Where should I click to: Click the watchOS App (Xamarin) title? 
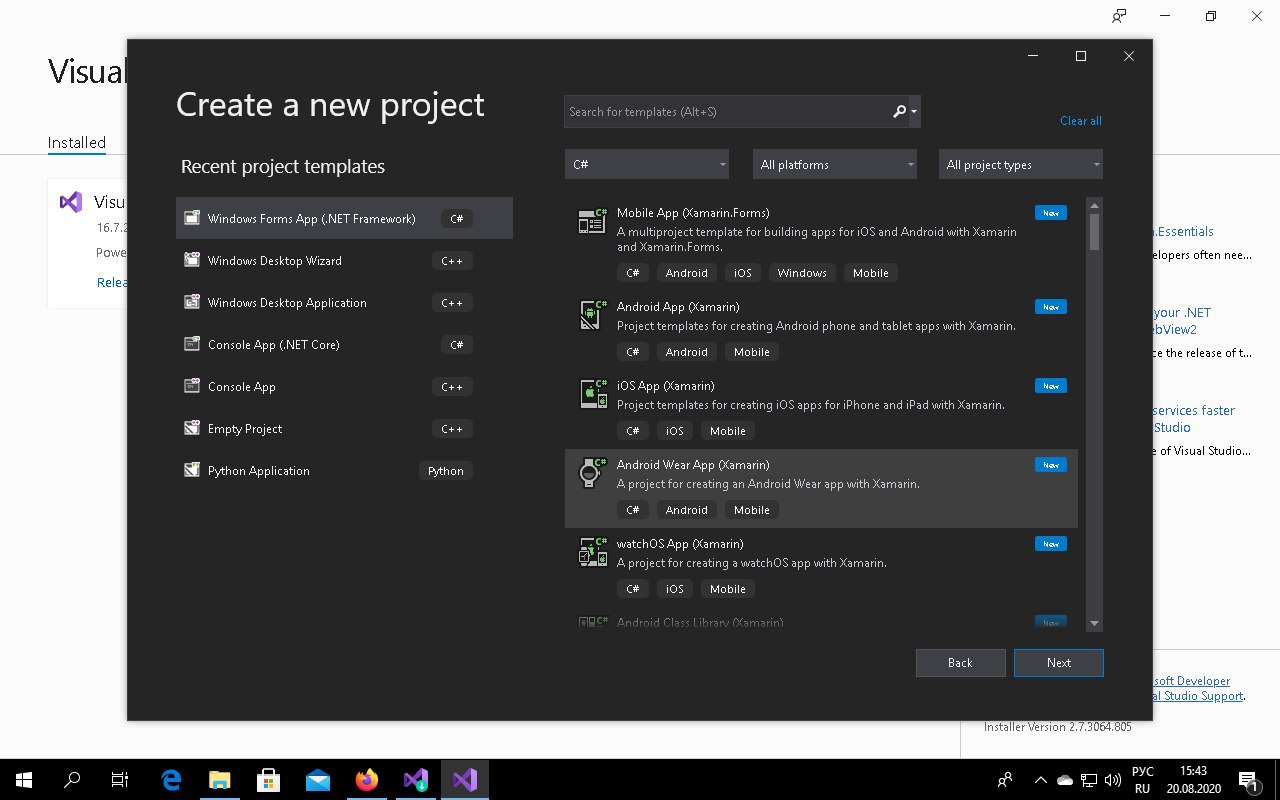[x=680, y=544]
